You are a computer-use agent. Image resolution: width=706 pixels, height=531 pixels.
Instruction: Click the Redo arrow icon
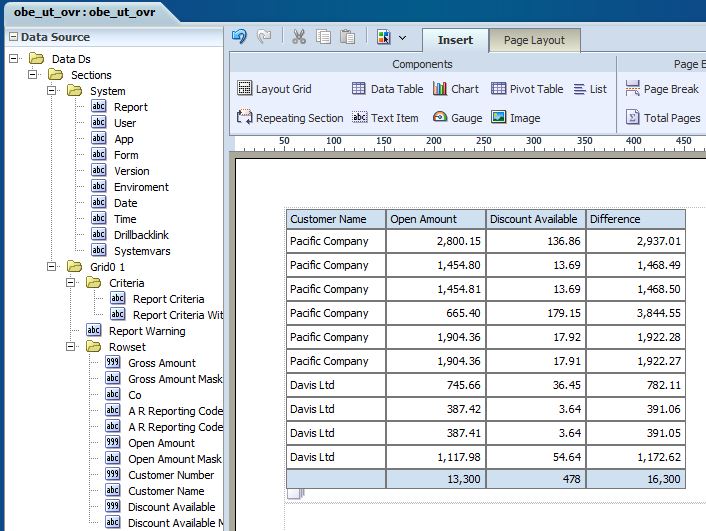click(264, 36)
